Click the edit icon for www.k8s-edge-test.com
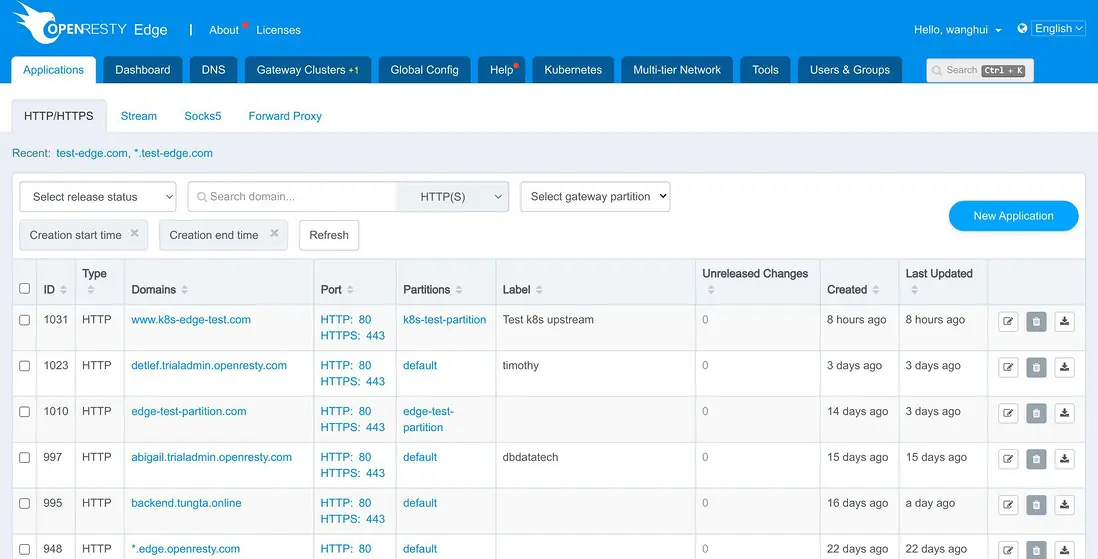 [x=1008, y=321]
